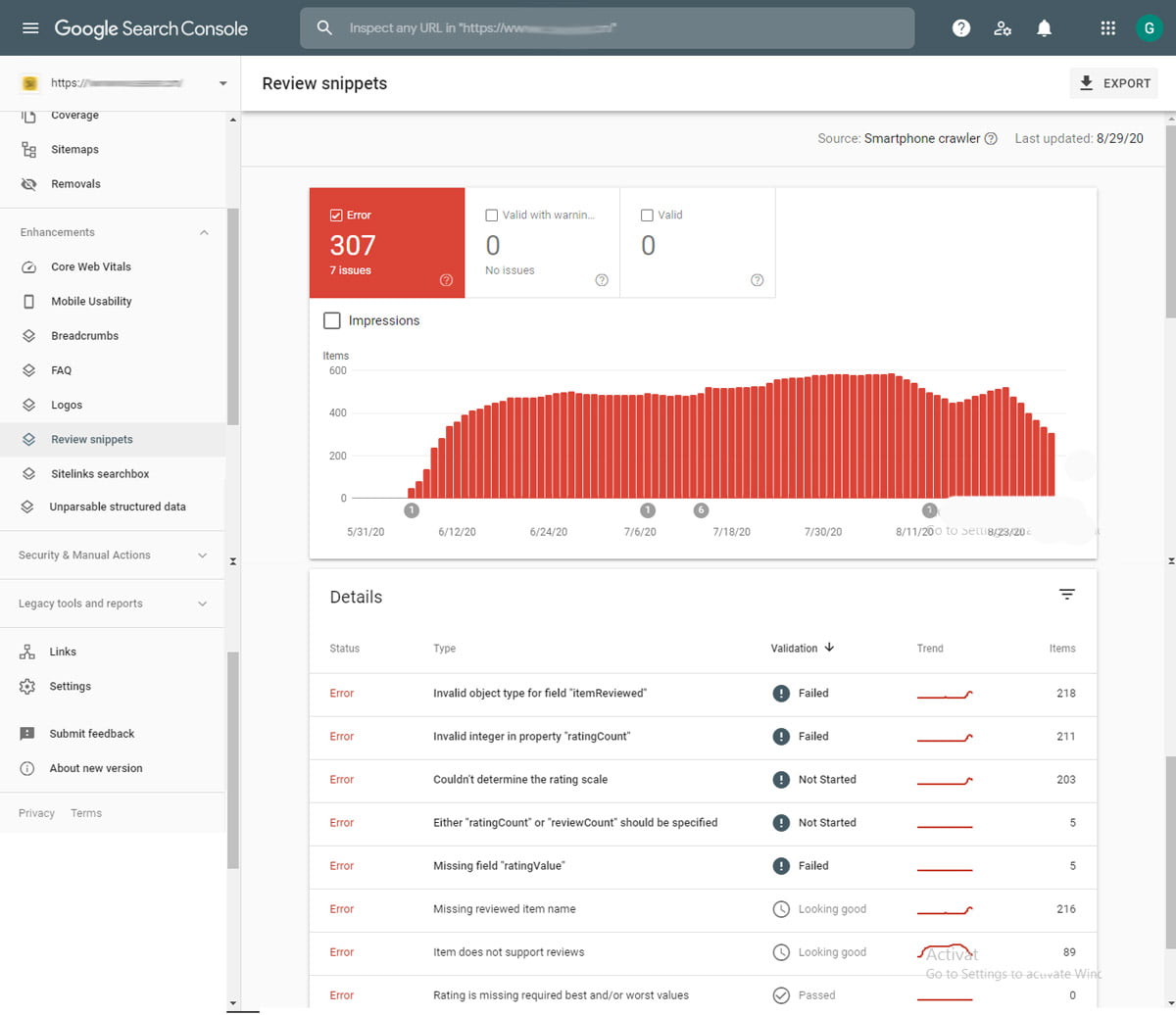The width and height of the screenshot is (1176, 1015).
Task: Open Invalid object type itemReviewed error
Action: coord(704,694)
